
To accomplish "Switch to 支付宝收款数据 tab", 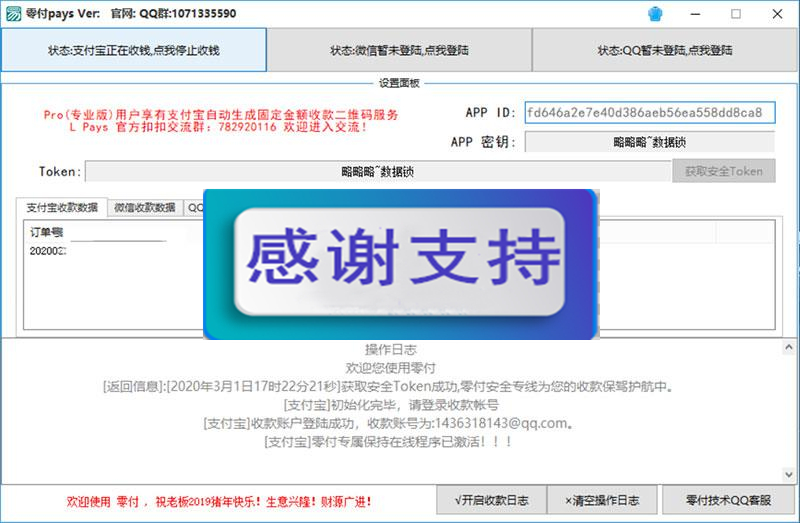I will coord(62,207).
